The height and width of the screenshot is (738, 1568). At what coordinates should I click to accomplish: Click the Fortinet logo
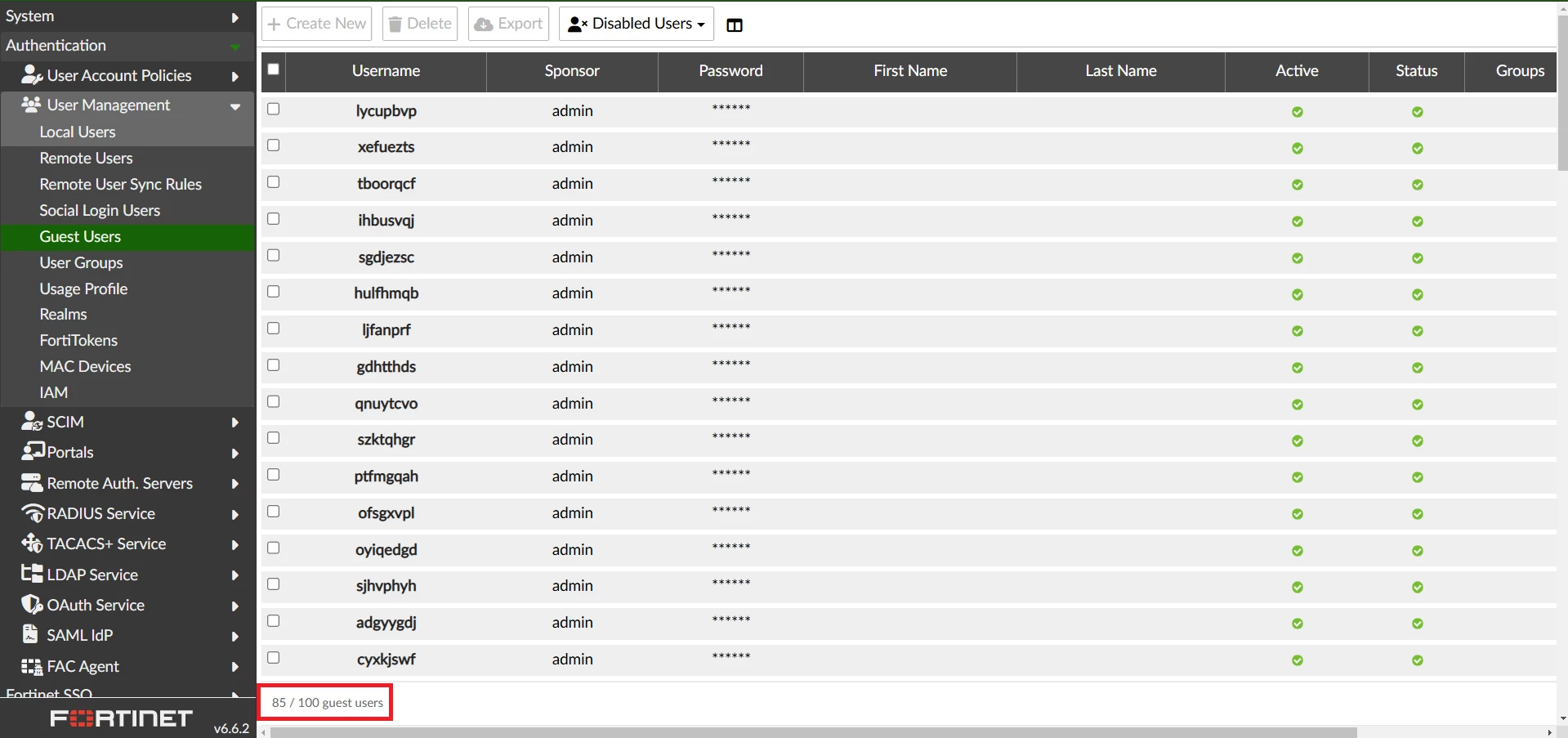(122, 718)
